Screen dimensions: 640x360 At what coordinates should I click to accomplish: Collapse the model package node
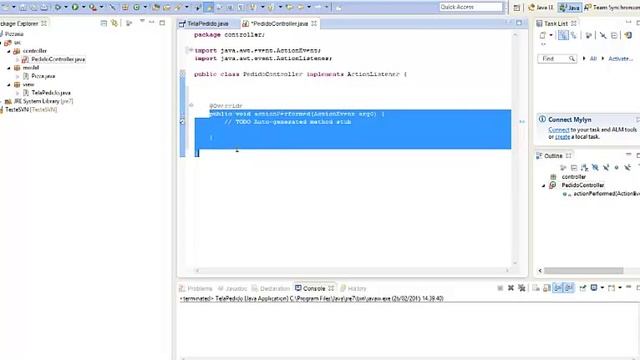9,68
